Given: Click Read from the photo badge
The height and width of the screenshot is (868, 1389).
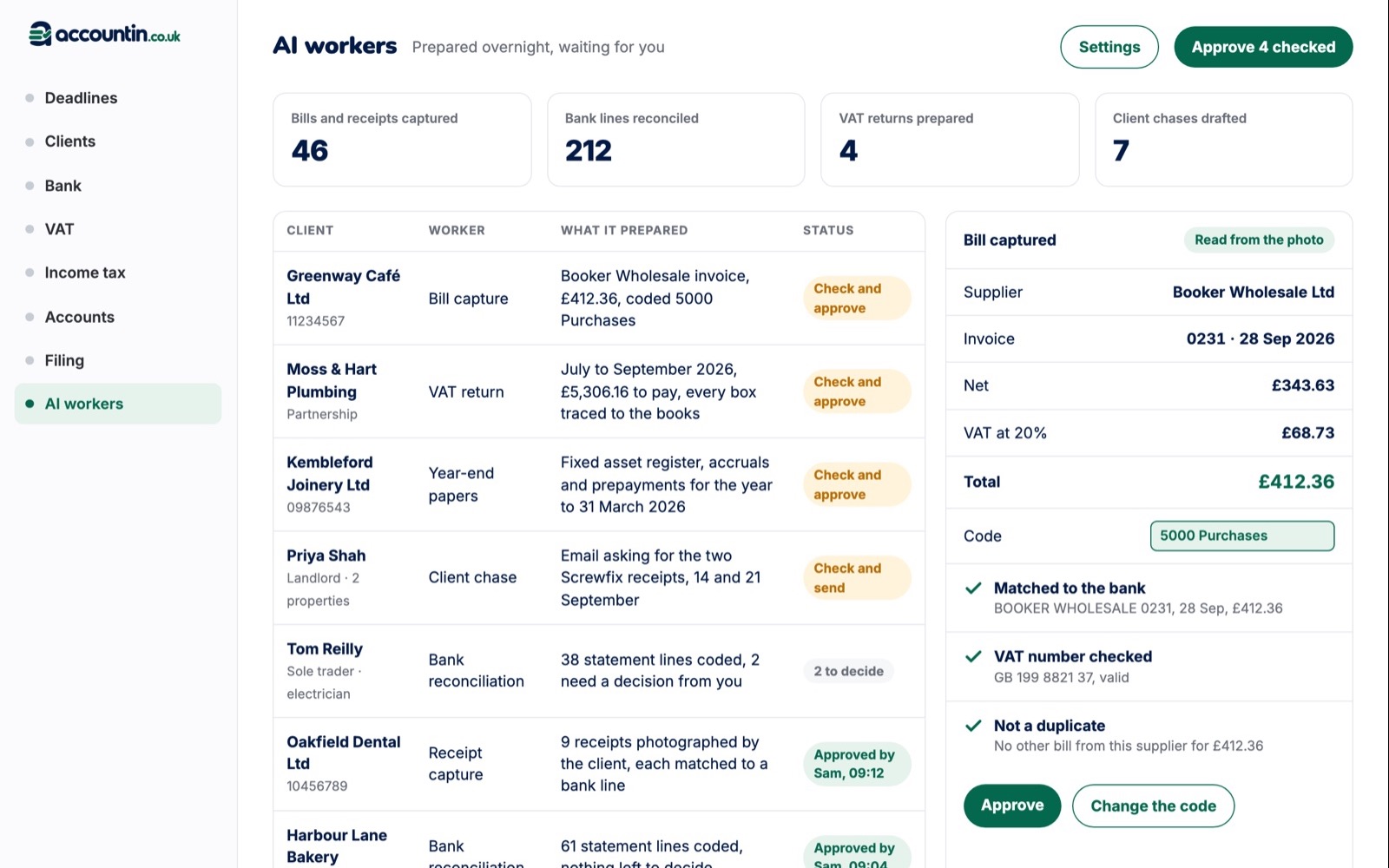Looking at the screenshot, I should click(1259, 240).
